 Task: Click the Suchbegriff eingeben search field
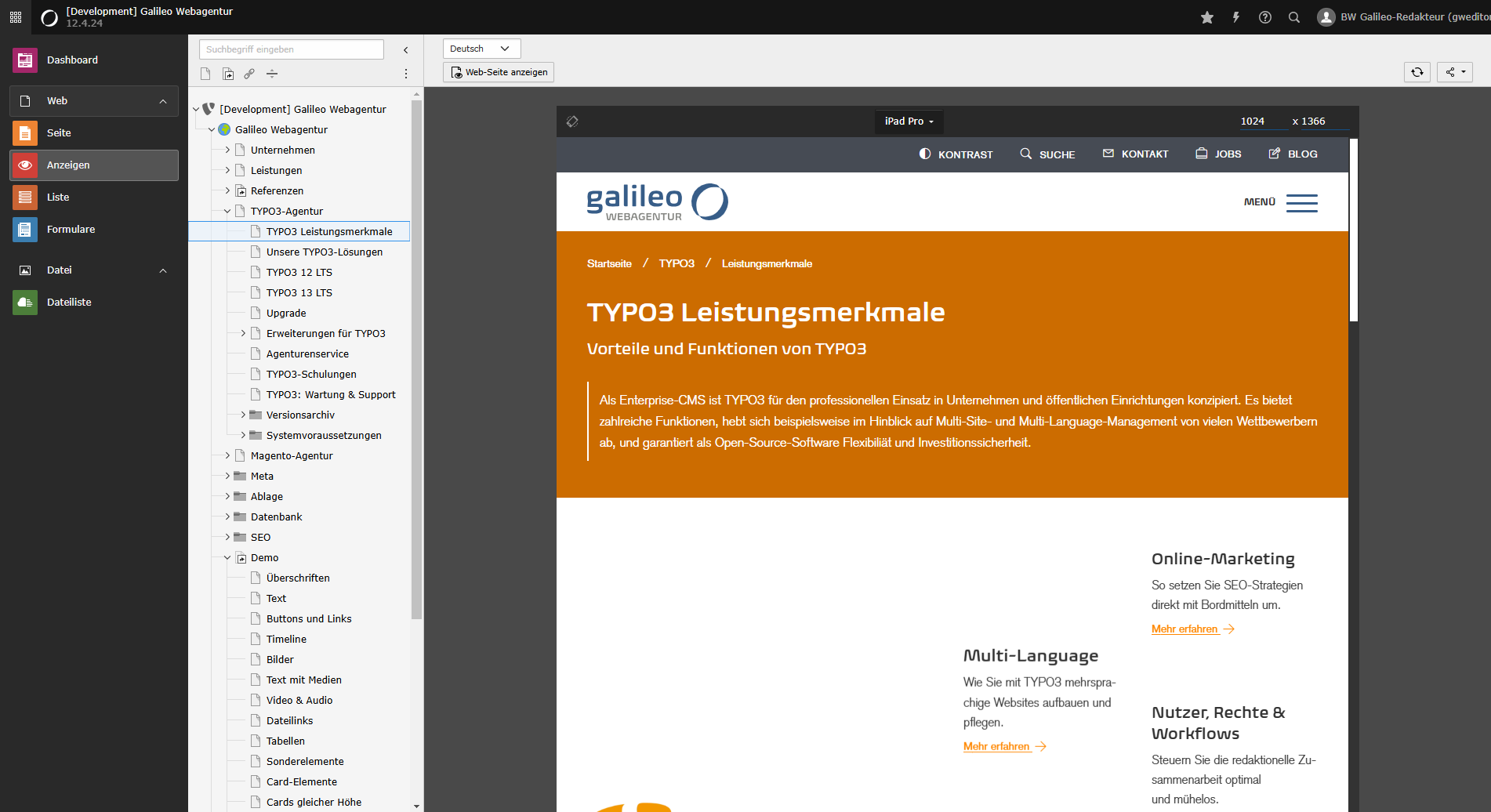(x=290, y=49)
